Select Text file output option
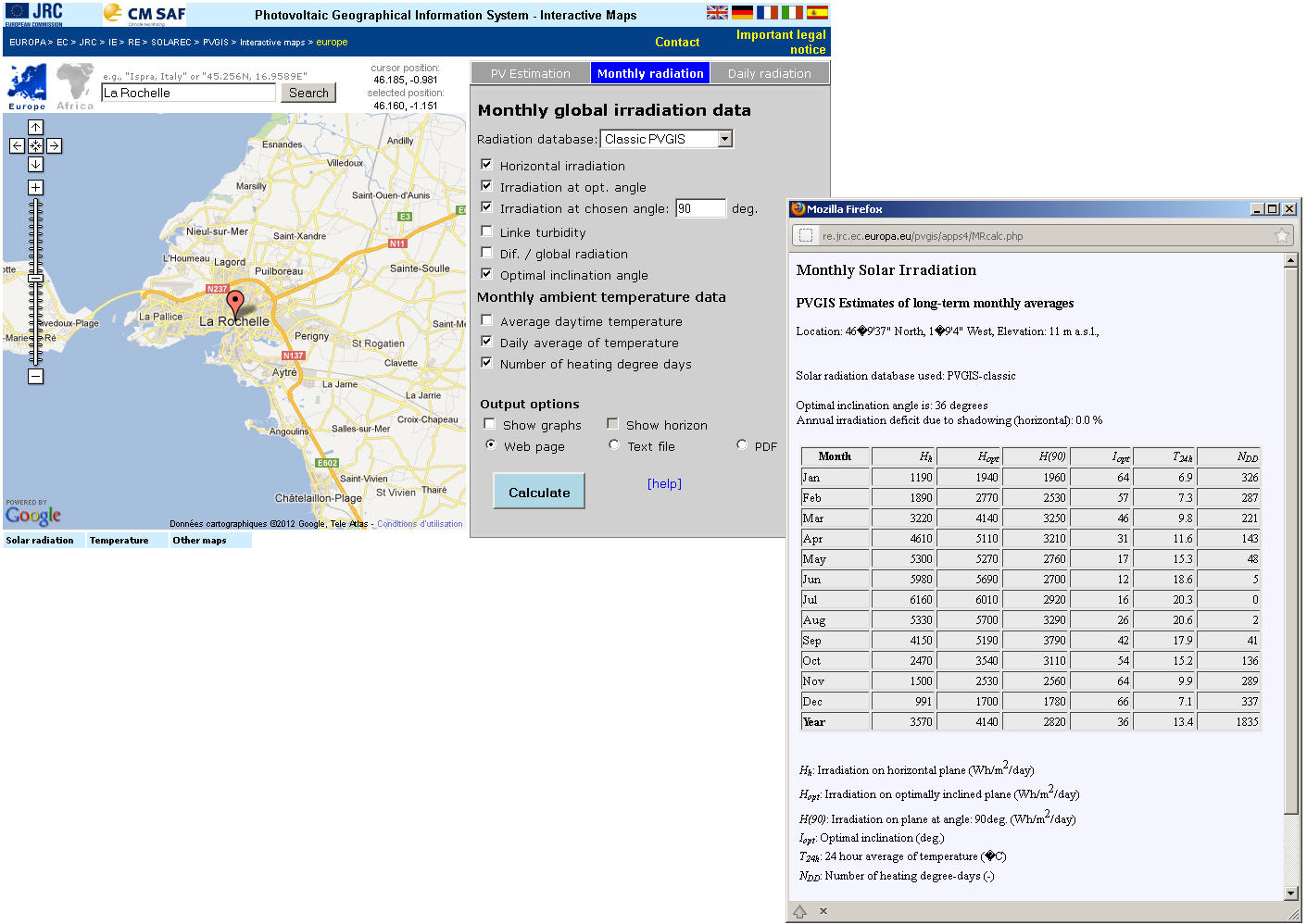Viewport: 1307px width, 924px height. click(x=613, y=445)
